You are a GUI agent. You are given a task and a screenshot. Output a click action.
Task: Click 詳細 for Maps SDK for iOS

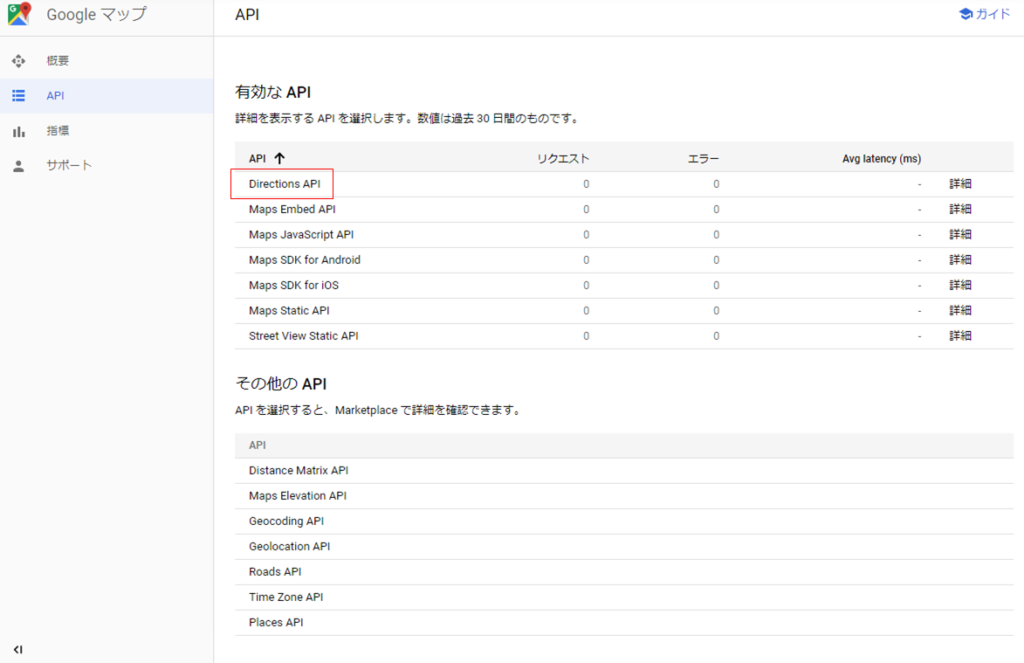point(960,285)
